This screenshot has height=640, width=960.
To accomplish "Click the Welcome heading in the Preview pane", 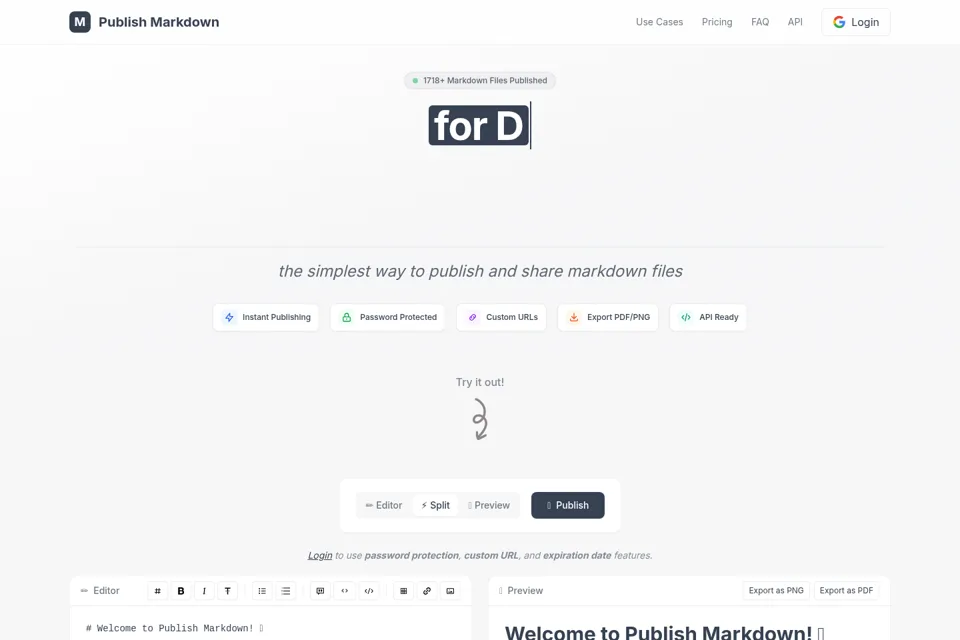I will click(664, 631).
